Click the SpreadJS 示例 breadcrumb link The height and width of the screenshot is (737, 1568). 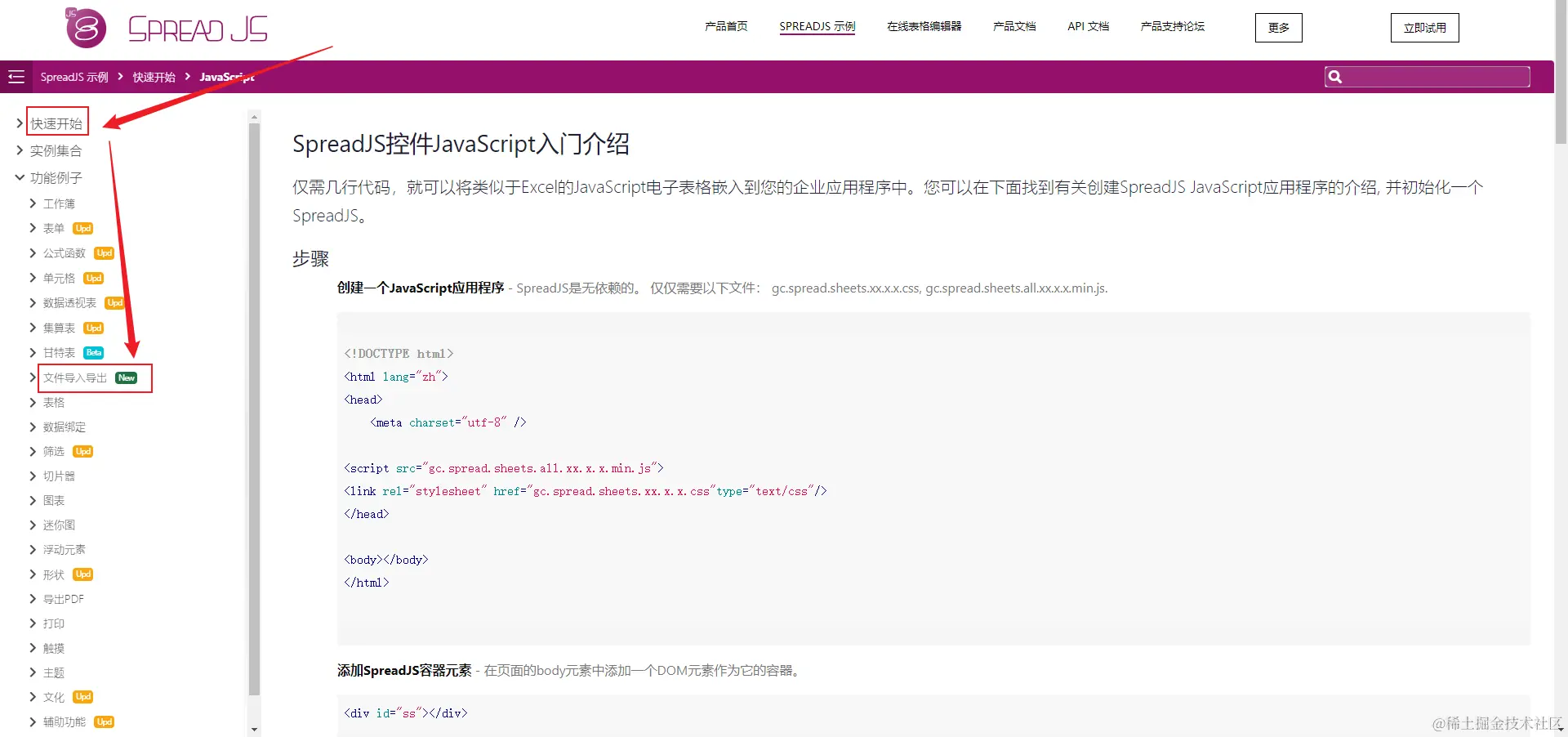[74, 77]
